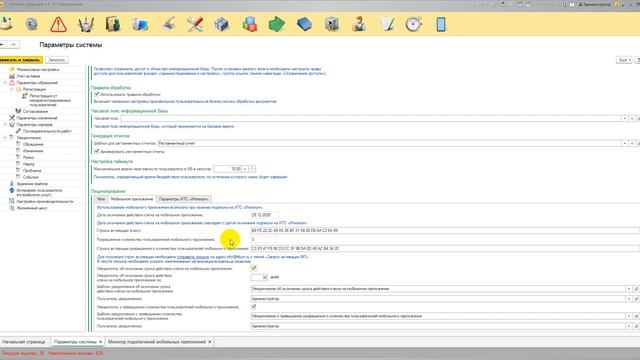Close the Параметры системы bottom tab
640x360 pixels.
coord(100,342)
